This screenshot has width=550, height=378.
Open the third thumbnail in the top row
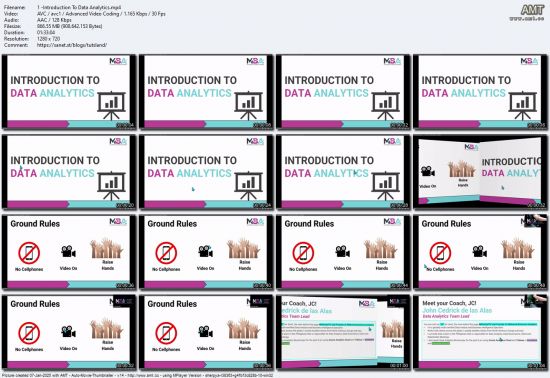[x=343, y=92]
